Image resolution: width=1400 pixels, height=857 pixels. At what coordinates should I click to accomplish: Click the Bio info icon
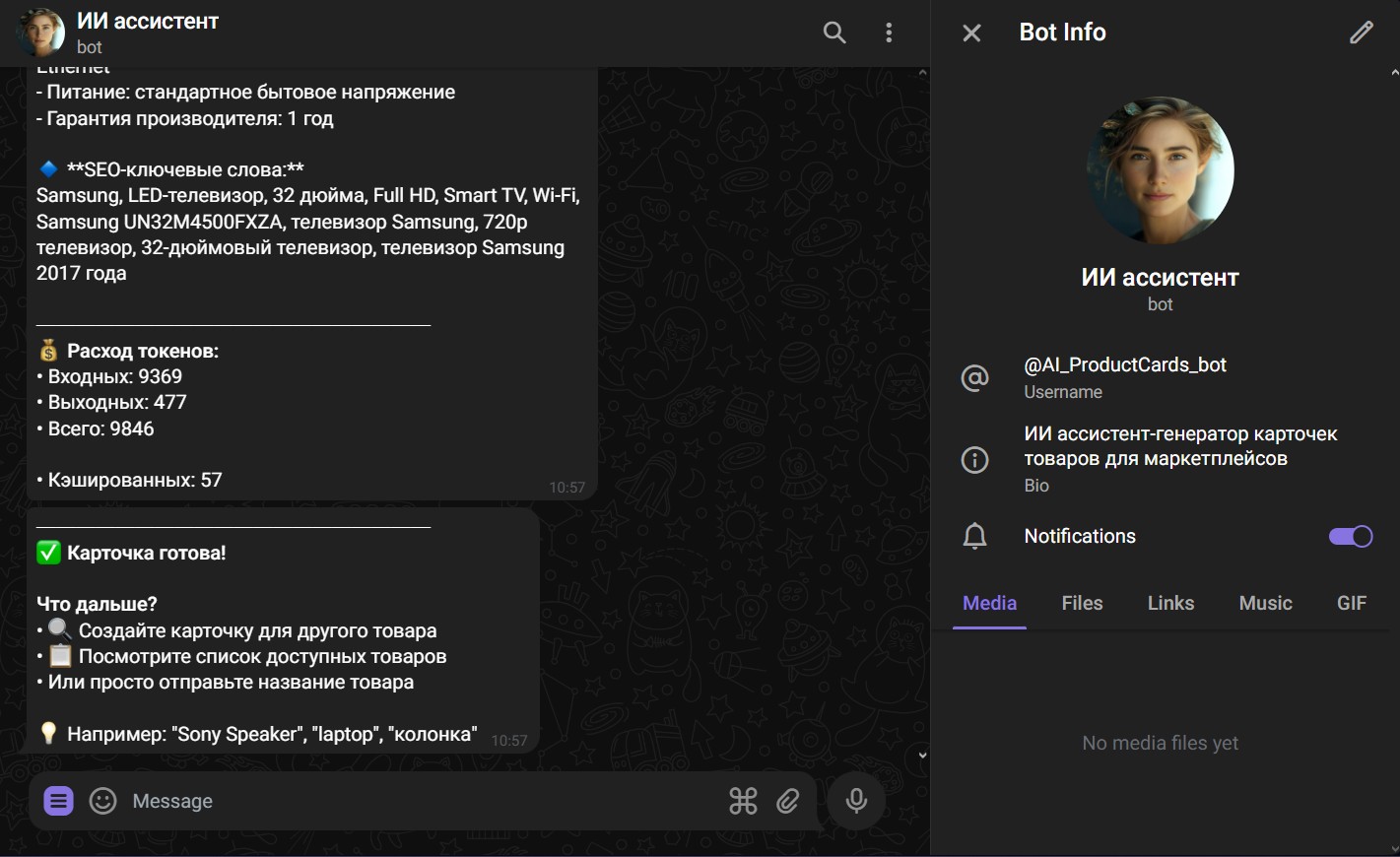(974, 459)
